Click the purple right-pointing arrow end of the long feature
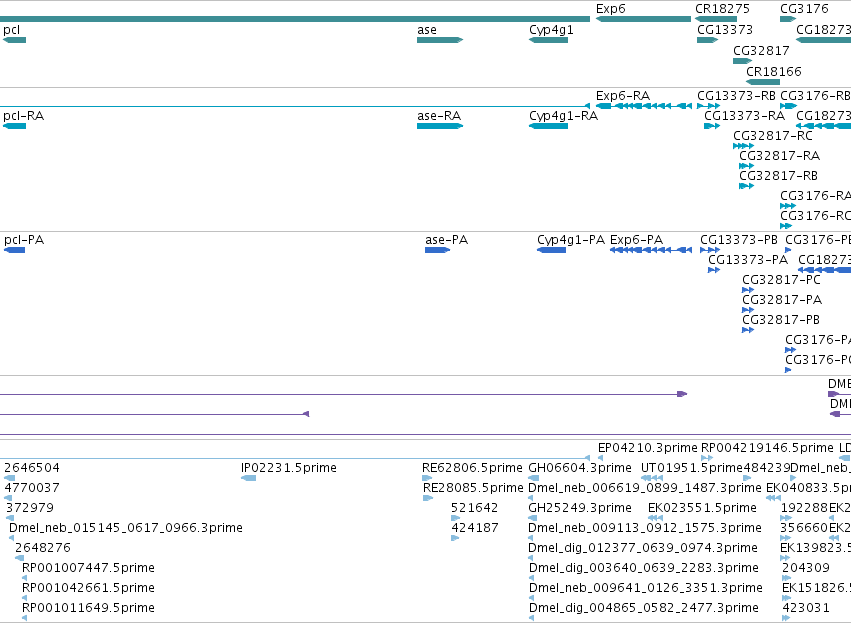Screen dimensions: 851x623 point(682,394)
